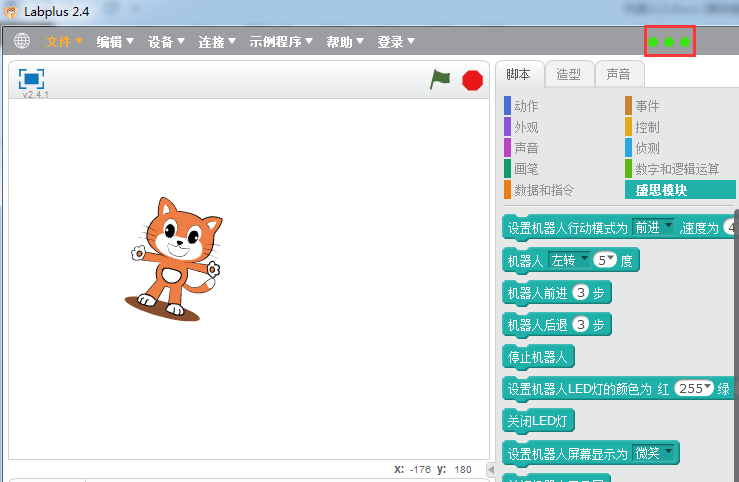Image resolution: width=739 pixels, height=482 pixels.
Task: Click the 机器人前进 block label
Action: 537,293
